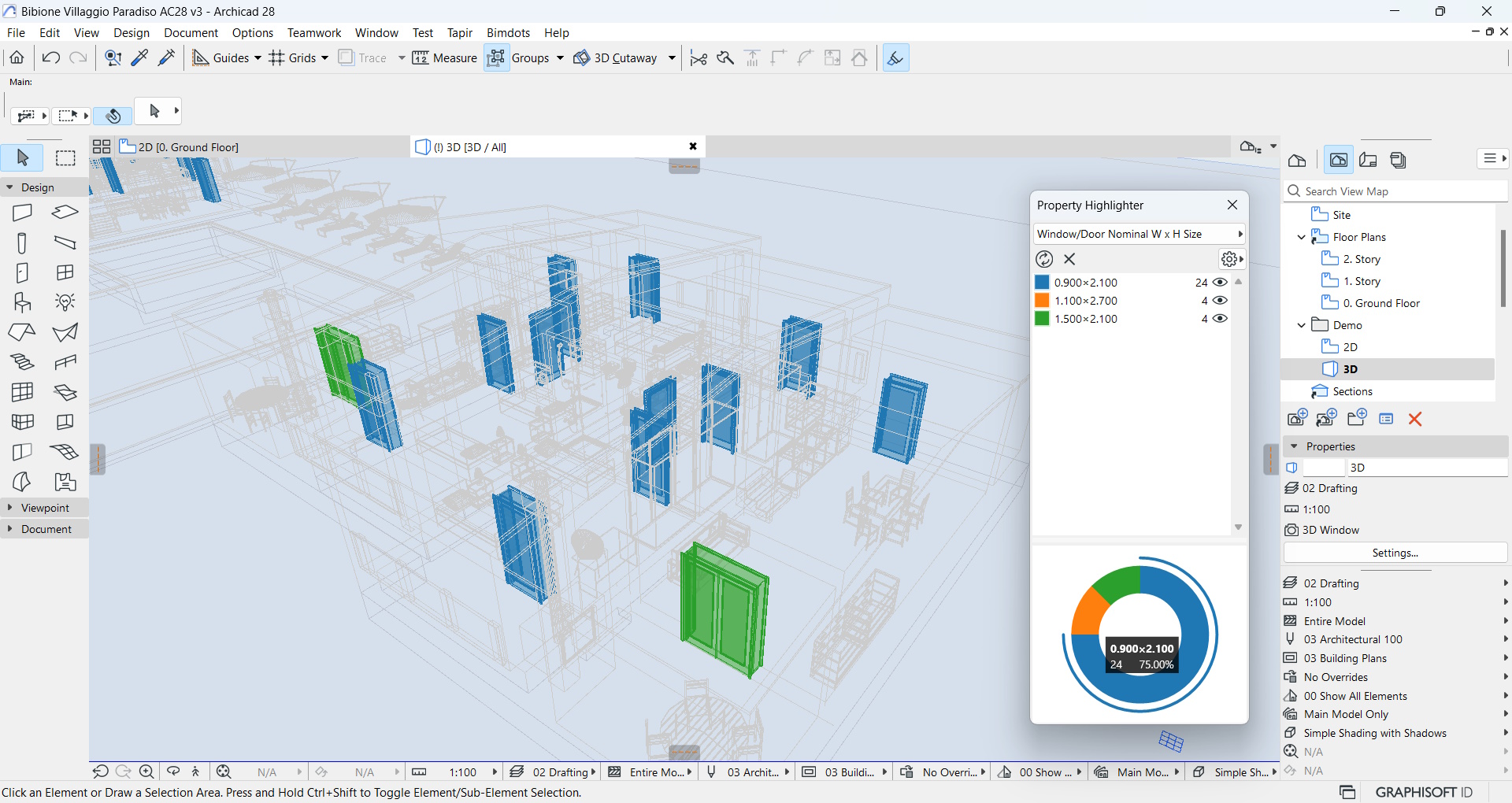Click the Undo arrow icon
Screen dimensions: 1512x803
tap(51, 58)
